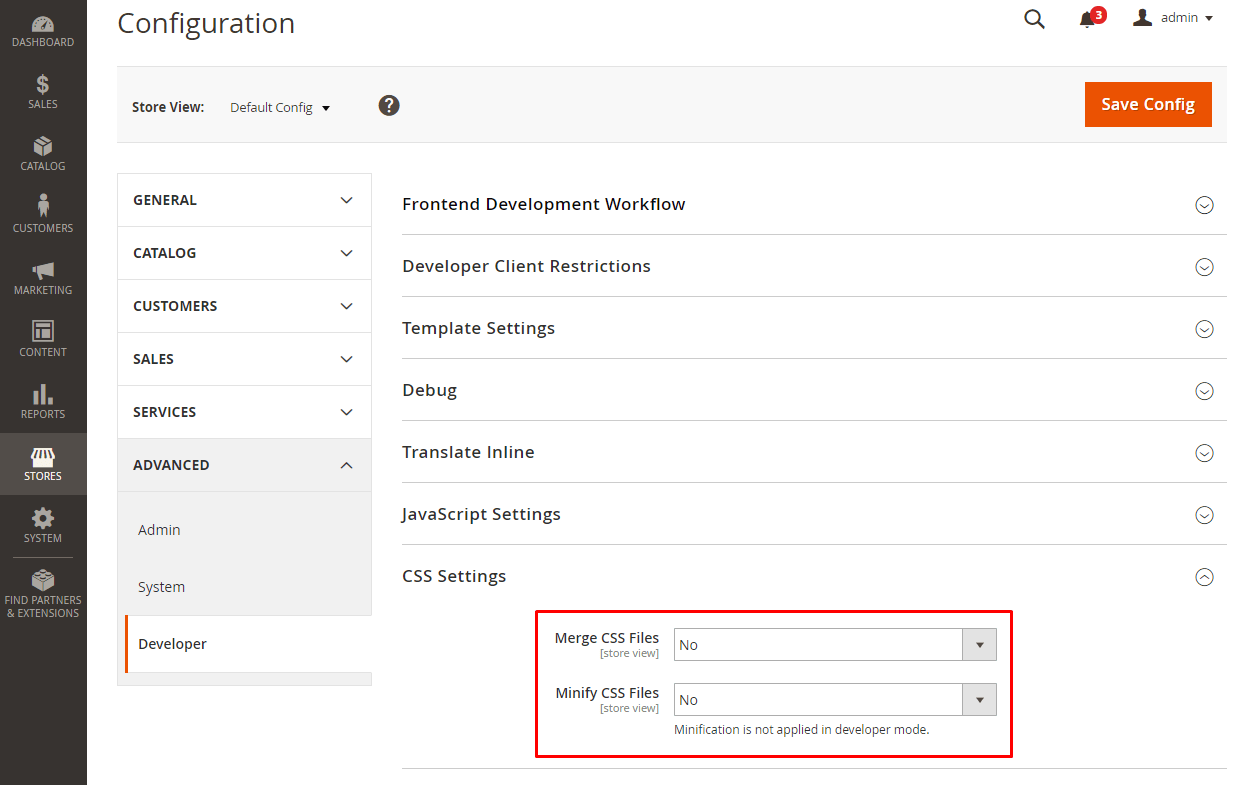Open the global search magnifier
Image resolution: width=1238 pixels, height=785 pixels.
tap(1034, 18)
